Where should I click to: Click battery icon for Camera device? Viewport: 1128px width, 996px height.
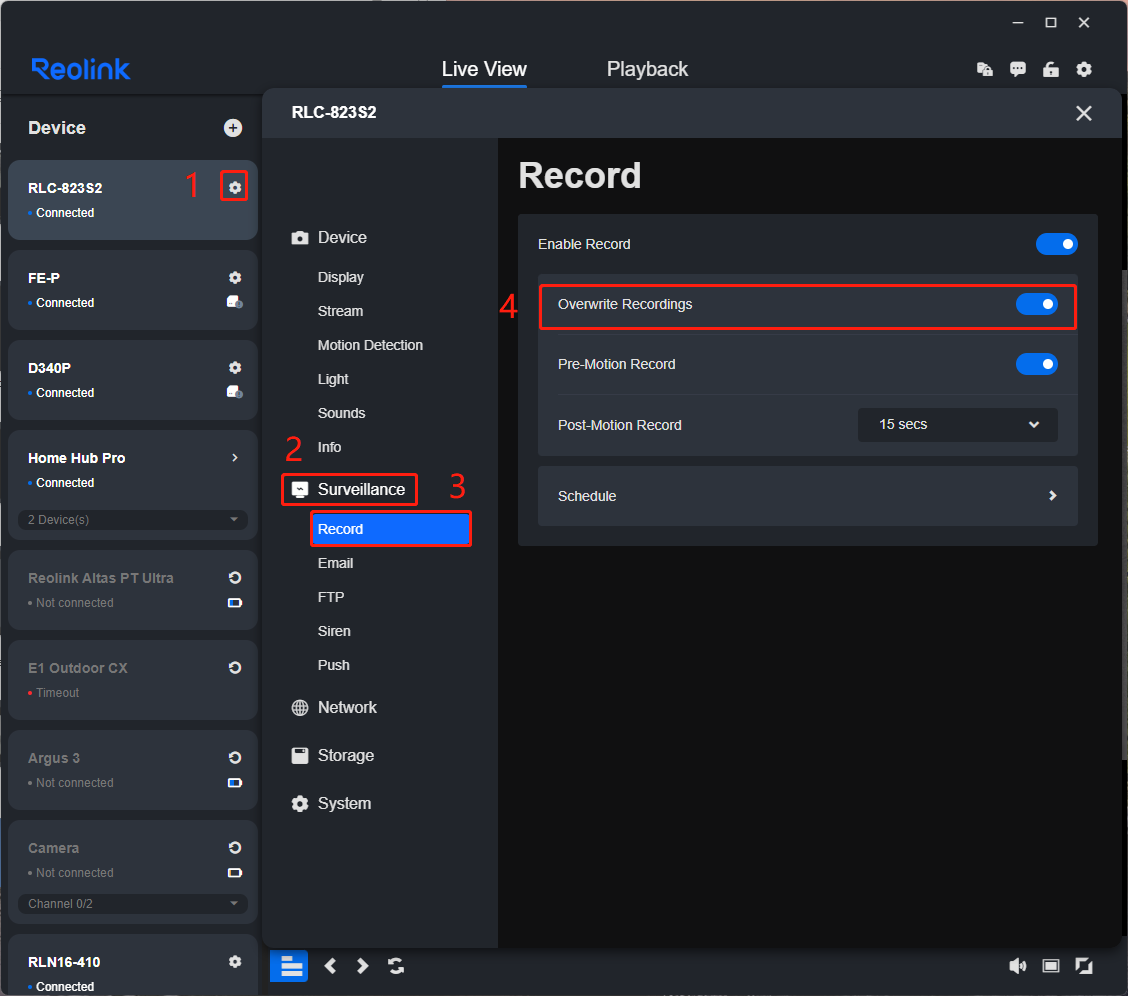(x=235, y=872)
